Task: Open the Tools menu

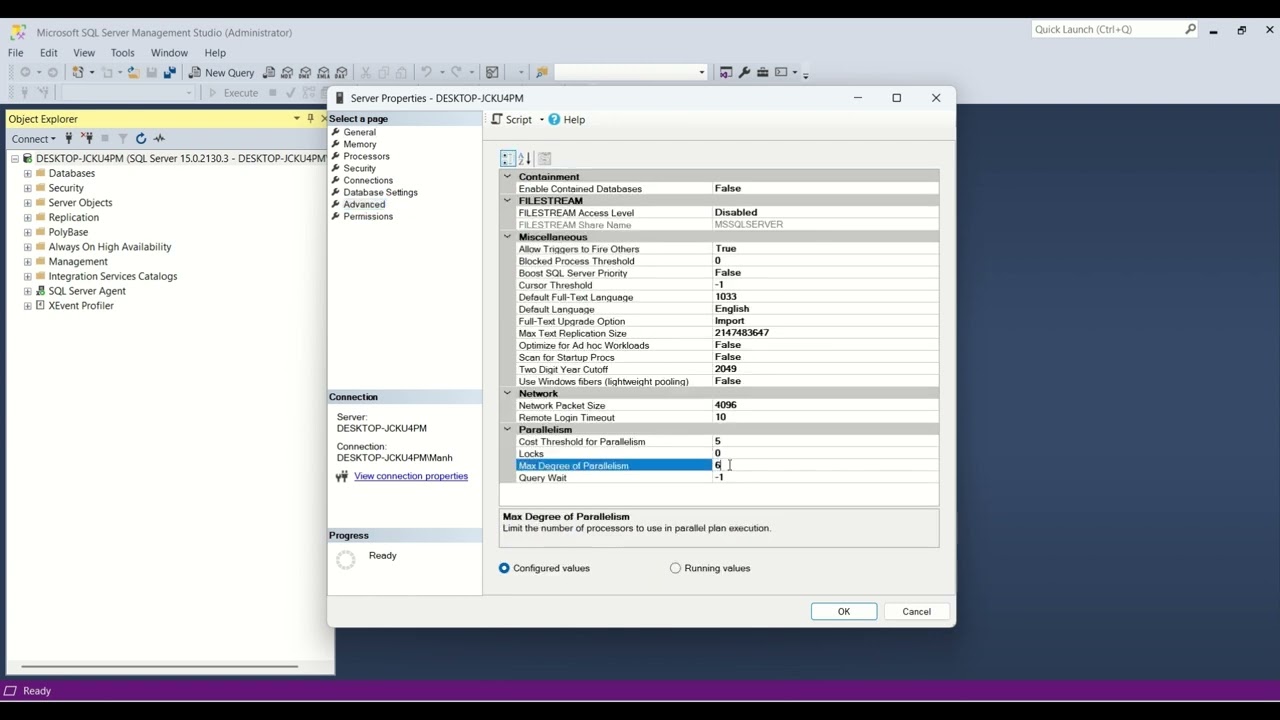Action: 123,52
